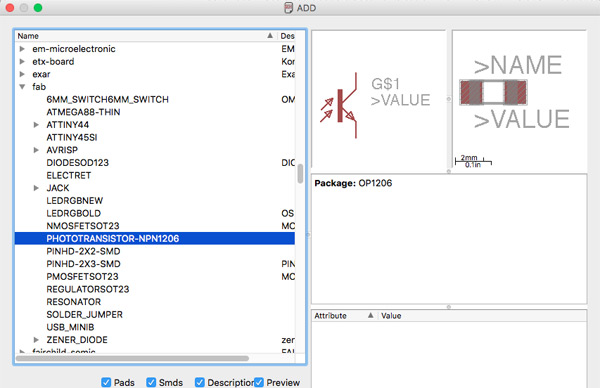Viewport: 600px width, 388px height.
Task: Select the RESONATOR device
Action: click(x=73, y=302)
